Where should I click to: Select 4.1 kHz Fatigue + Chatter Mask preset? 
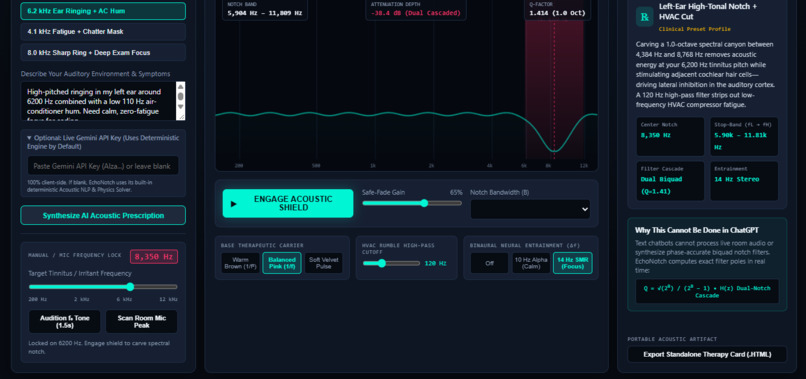tap(103, 31)
